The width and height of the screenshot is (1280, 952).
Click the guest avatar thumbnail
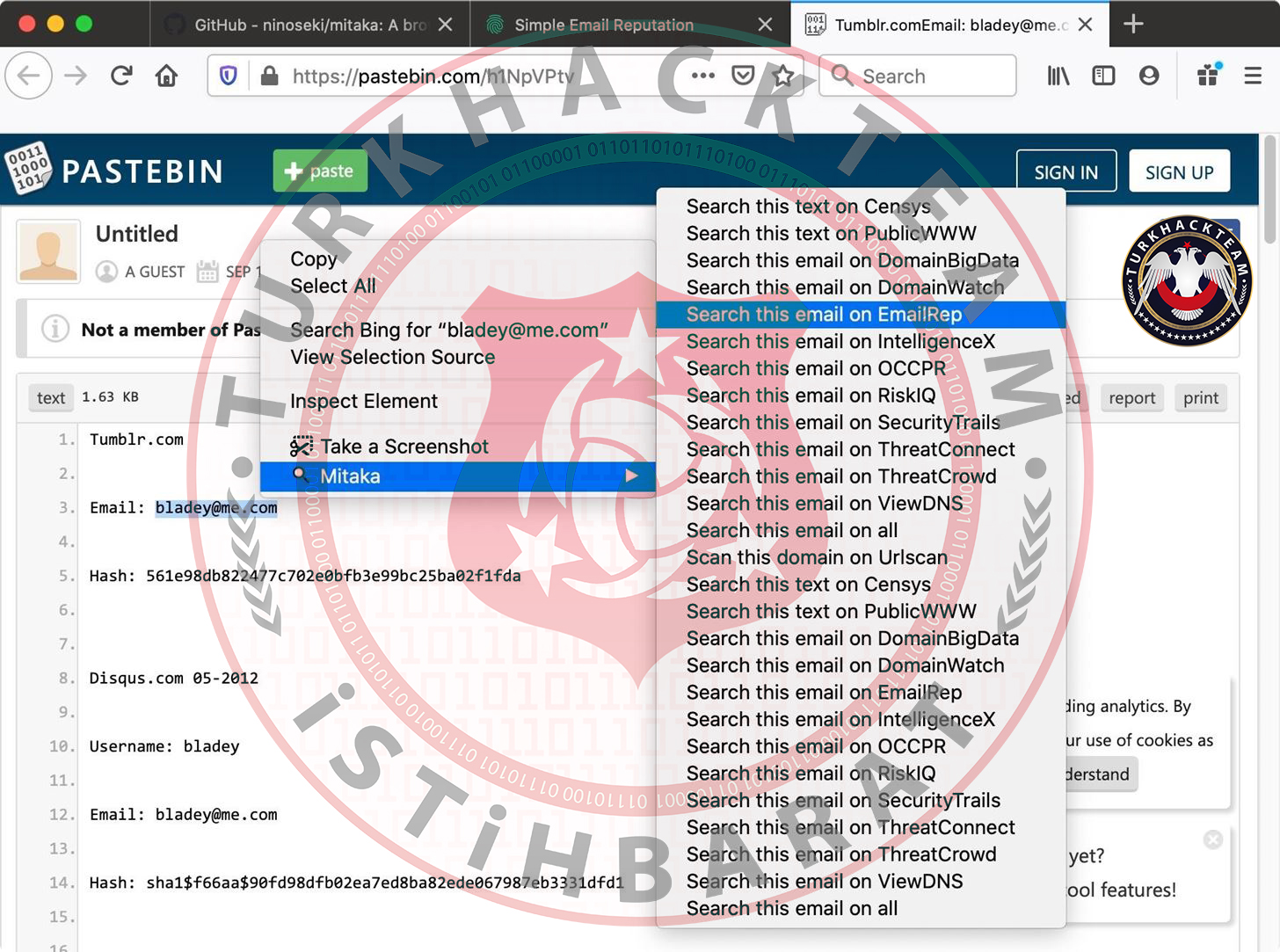point(48,251)
